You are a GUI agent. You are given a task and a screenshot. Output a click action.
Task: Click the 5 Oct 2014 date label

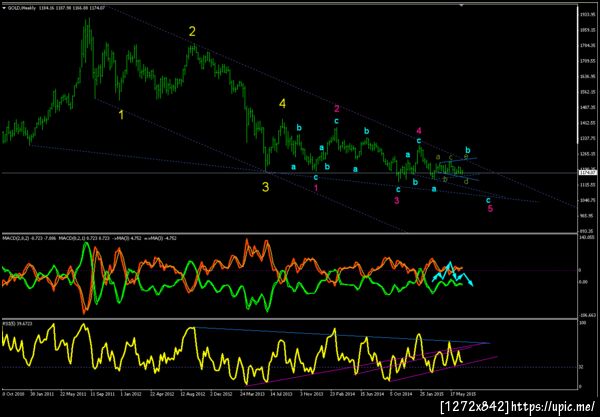point(401,394)
